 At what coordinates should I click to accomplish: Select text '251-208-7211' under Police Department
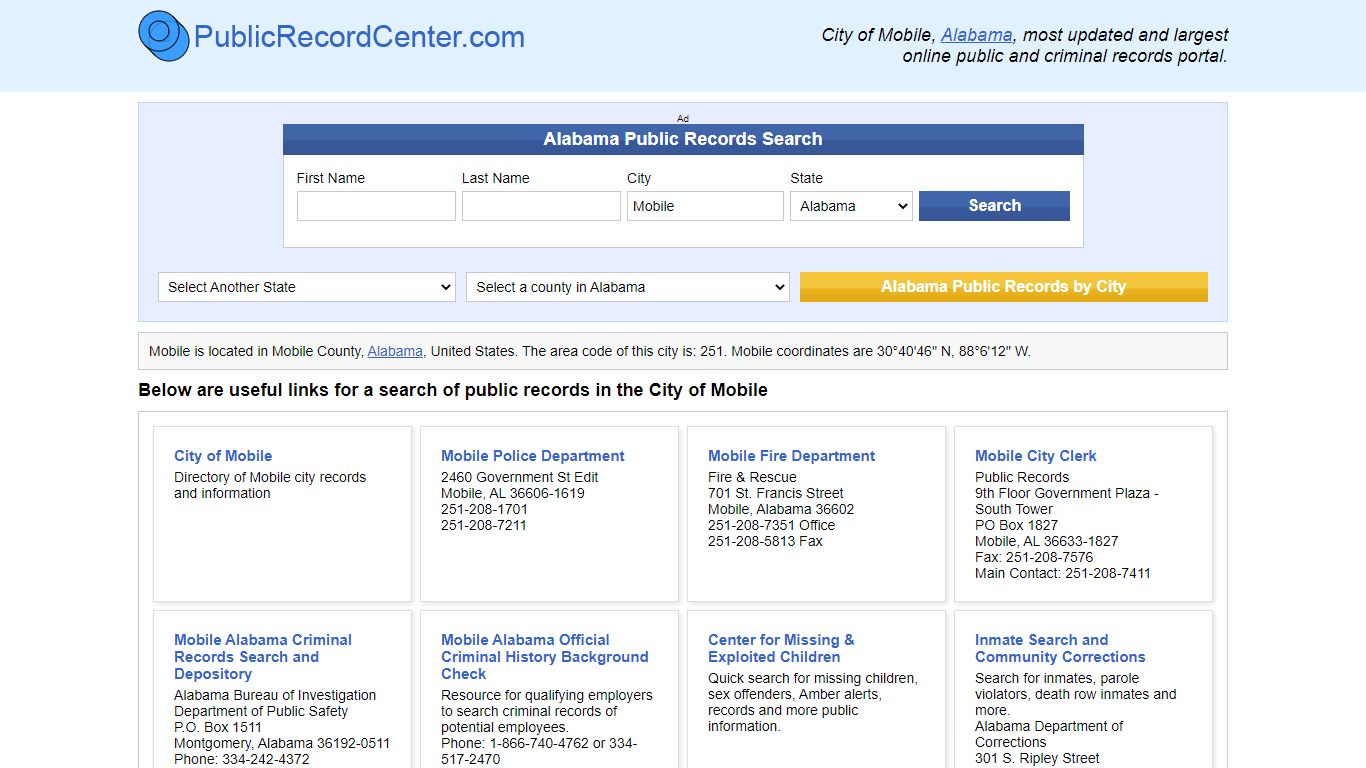pos(484,525)
